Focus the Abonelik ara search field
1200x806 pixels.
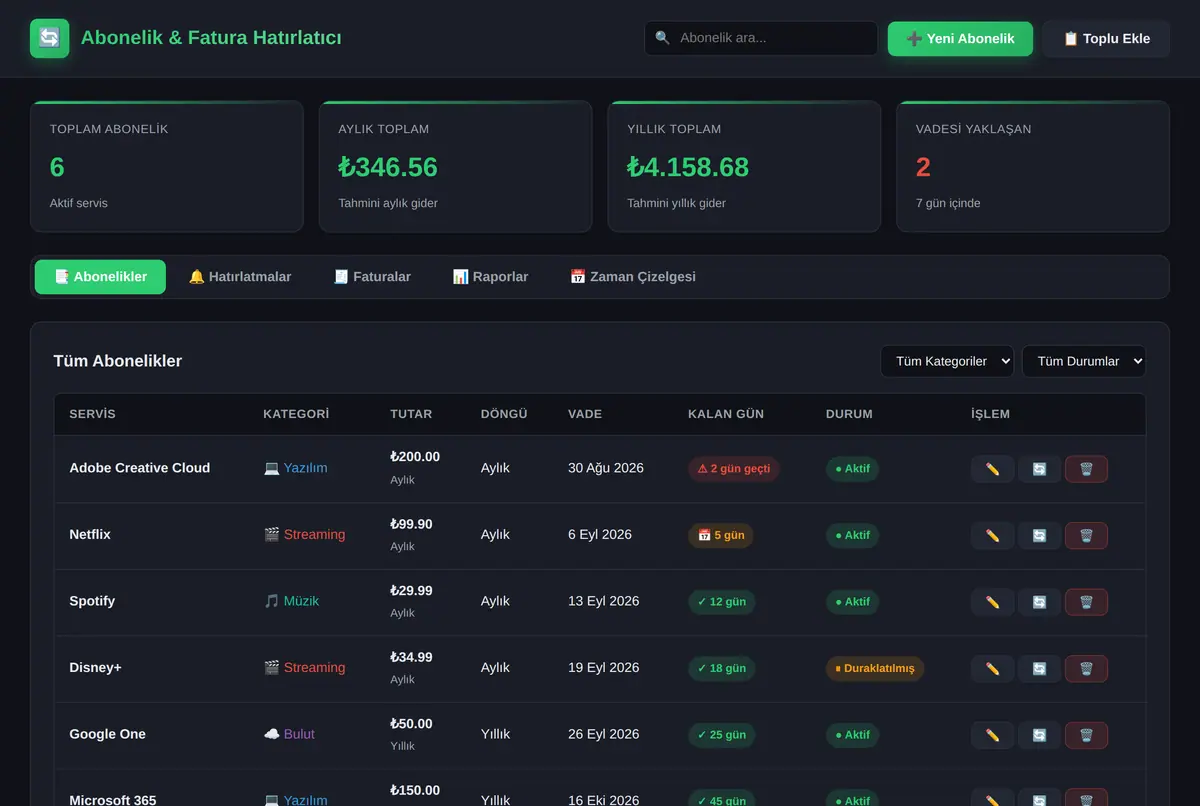pyautogui.click(x=761, y=38)
